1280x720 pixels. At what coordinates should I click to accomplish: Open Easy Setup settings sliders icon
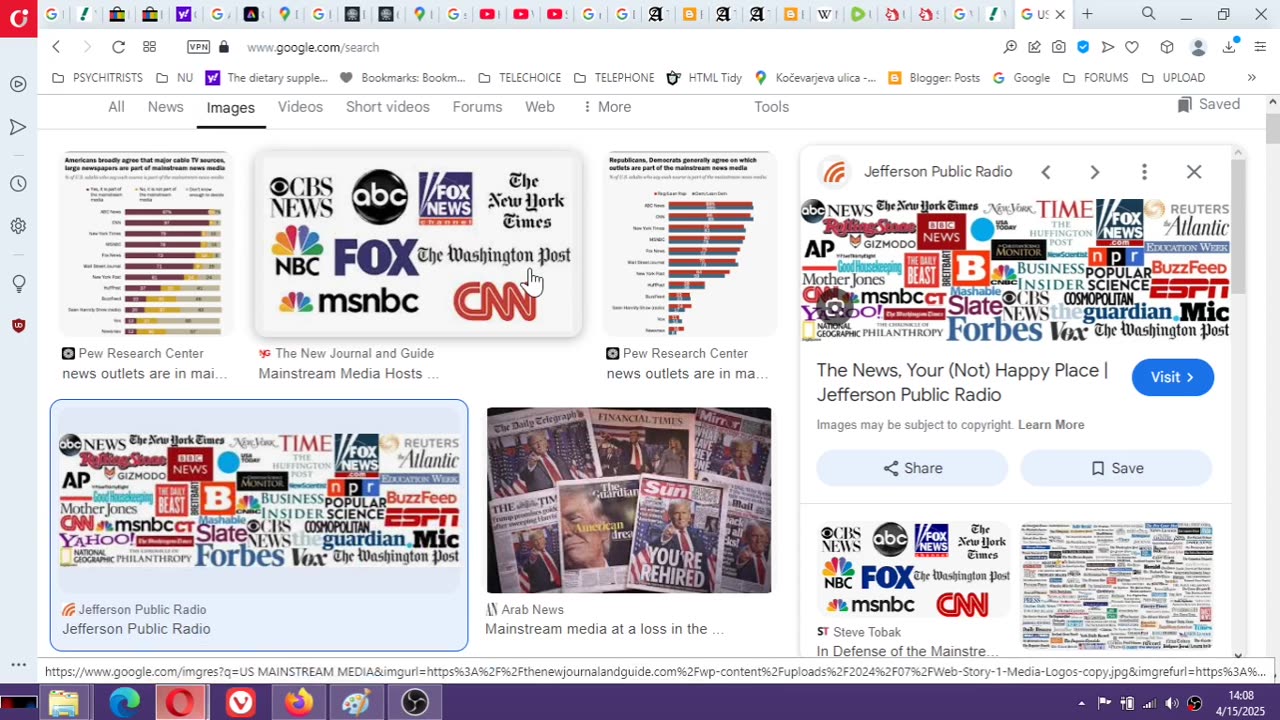point(1260,47)
